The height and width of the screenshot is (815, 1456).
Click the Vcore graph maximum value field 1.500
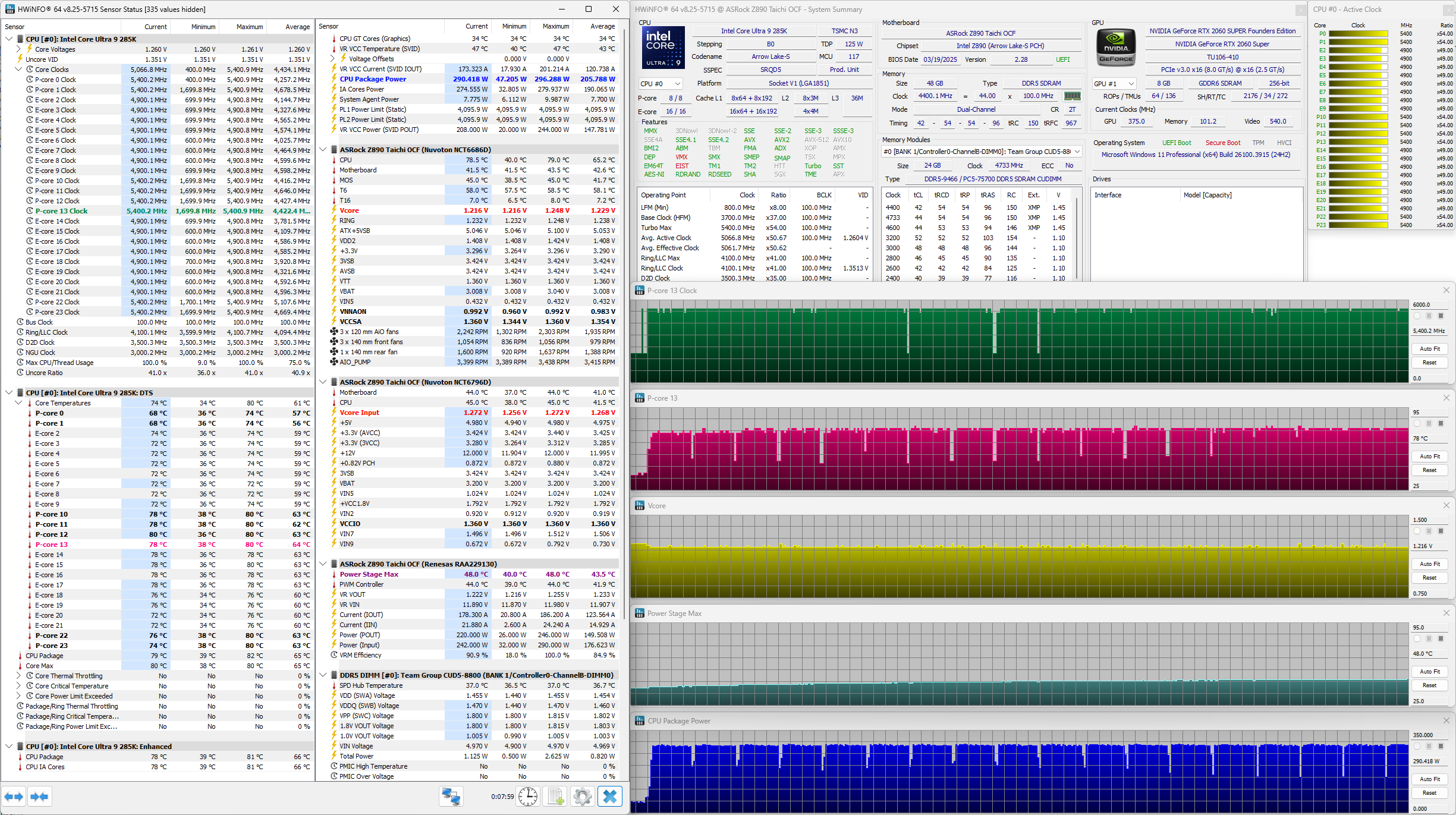(1428, 520)
